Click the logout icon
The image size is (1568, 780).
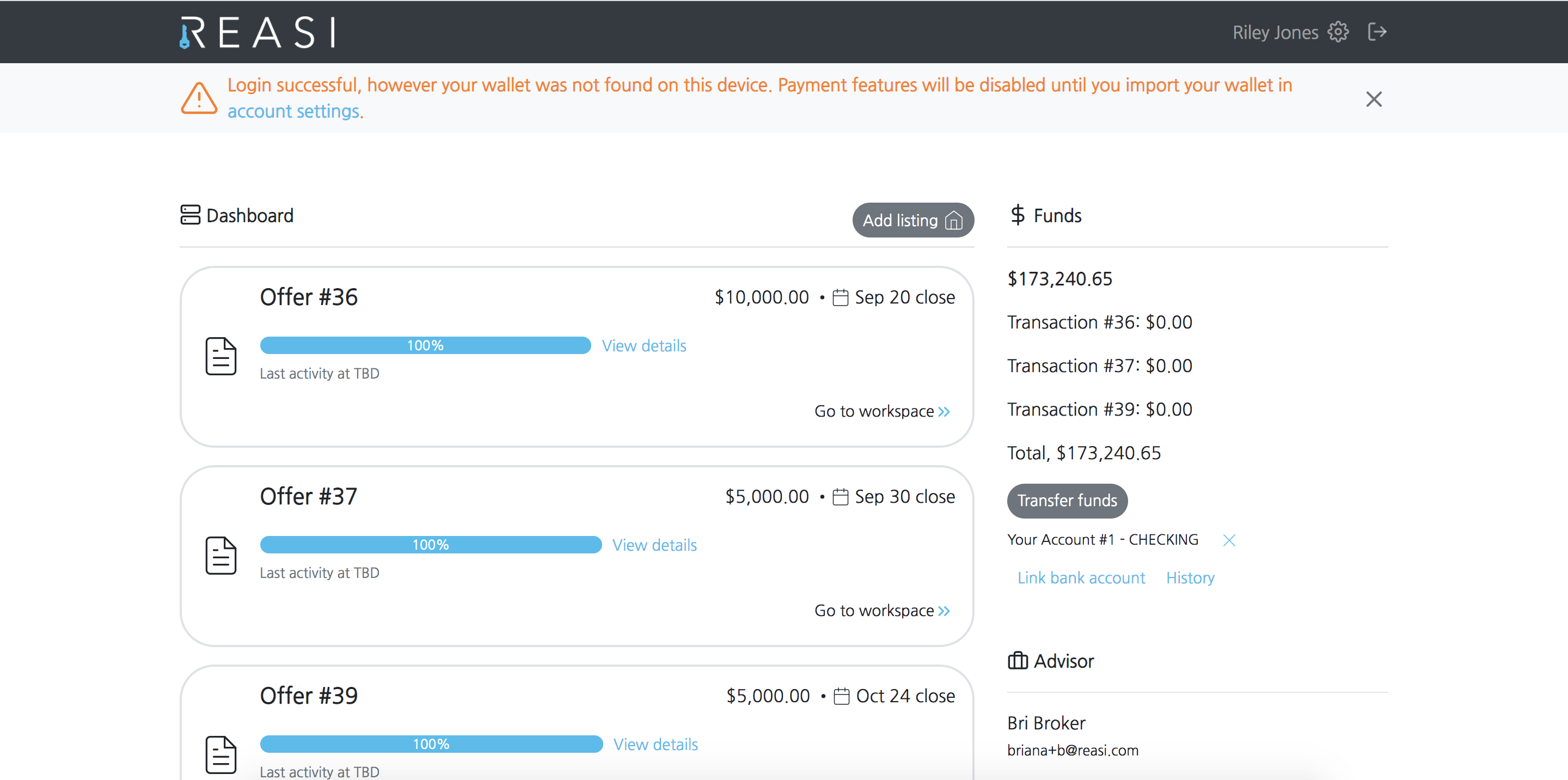click(x=1377, y=32)
